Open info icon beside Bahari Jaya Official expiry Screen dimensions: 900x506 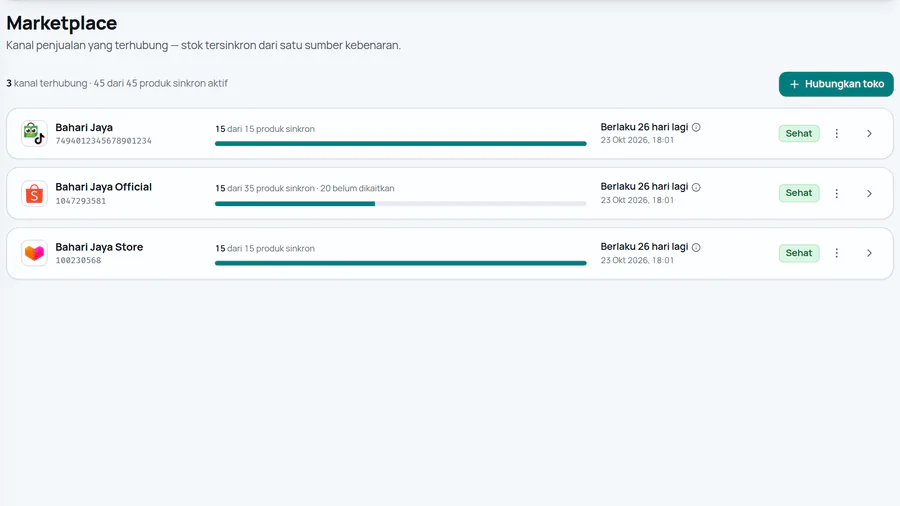tap(696, 187)
